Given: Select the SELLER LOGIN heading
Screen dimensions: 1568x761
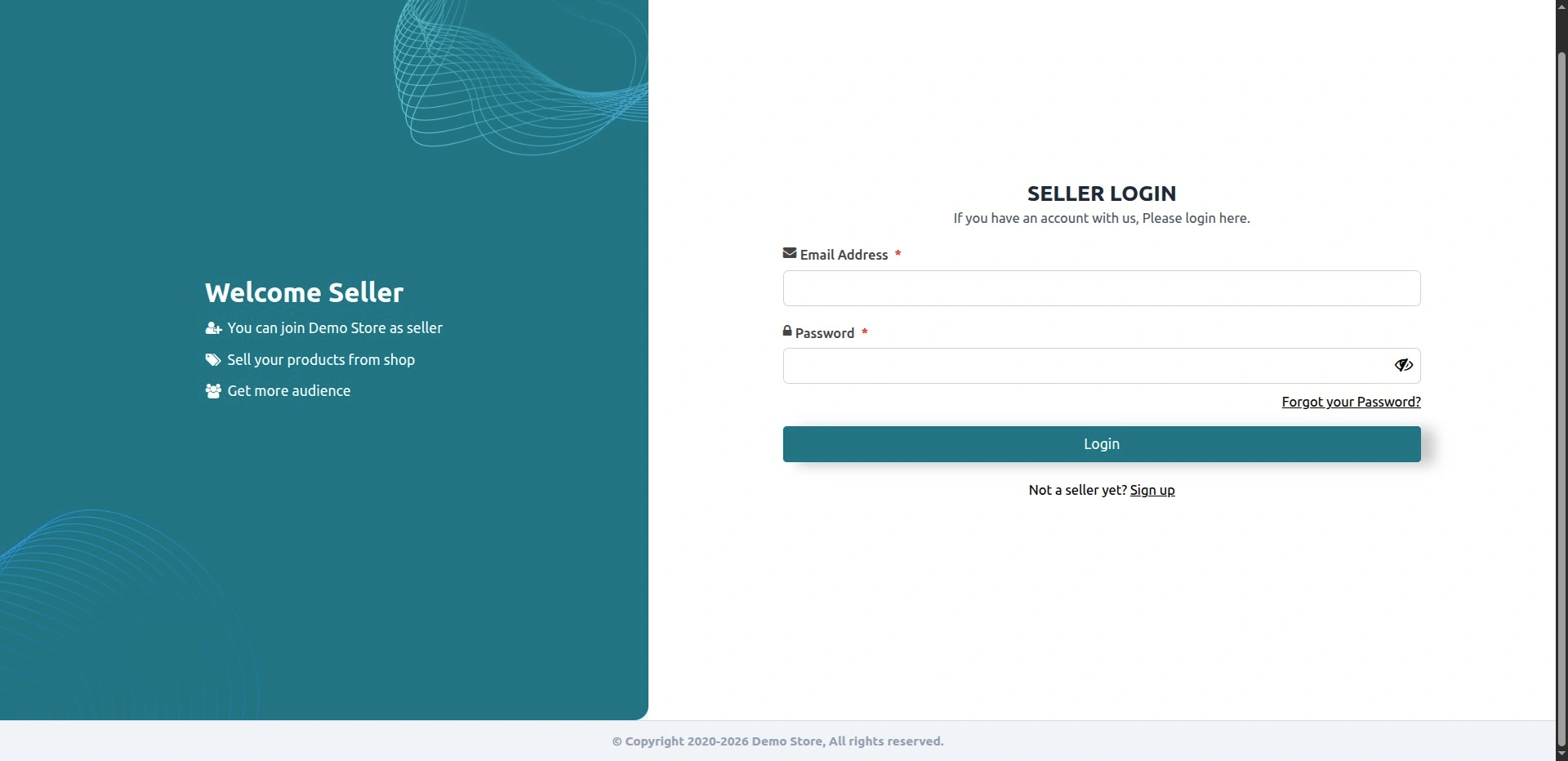Looking at the screenshot, I should [x=1102, y=194].
